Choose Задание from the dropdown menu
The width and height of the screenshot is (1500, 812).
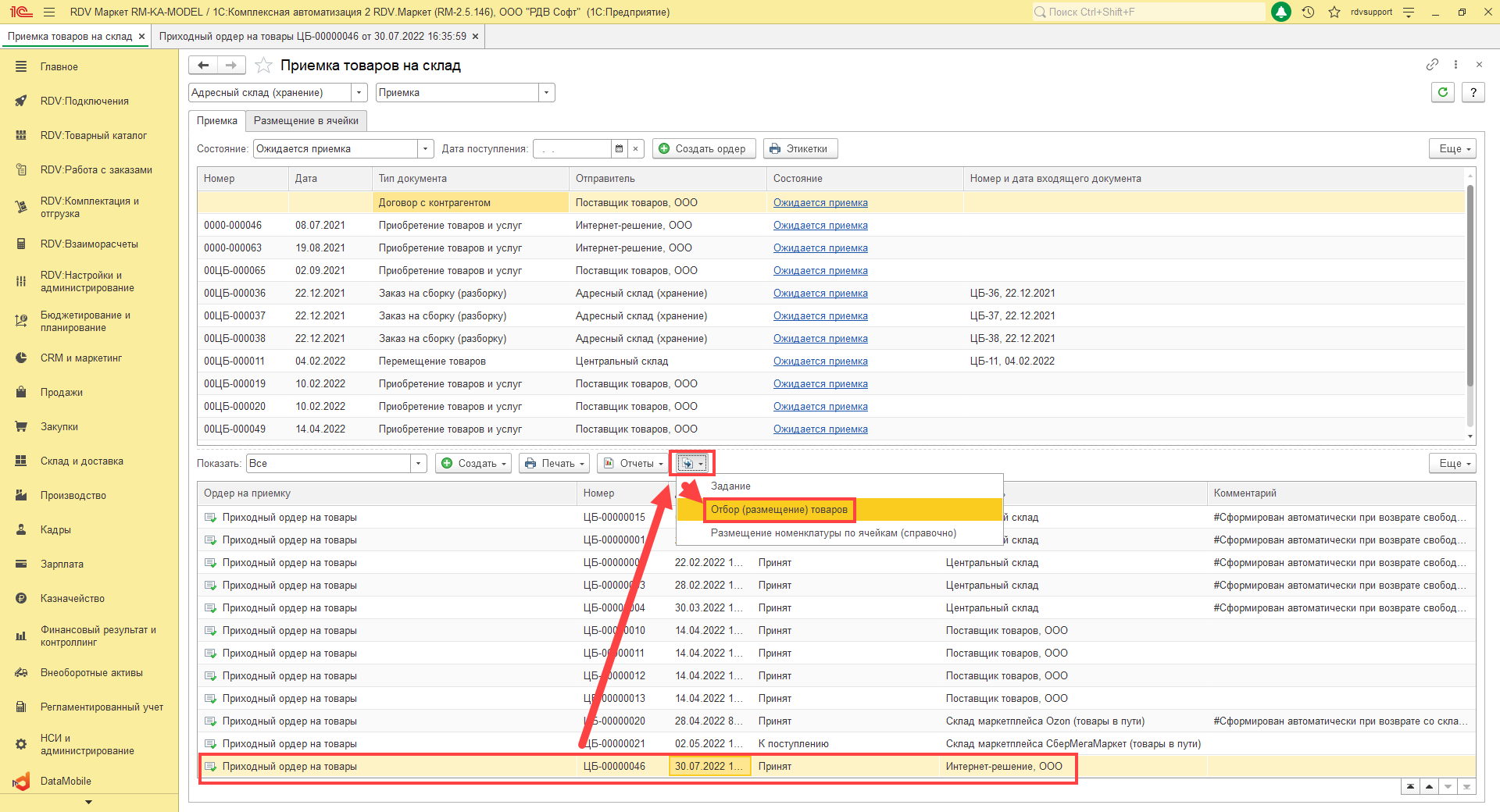[730, 486]
